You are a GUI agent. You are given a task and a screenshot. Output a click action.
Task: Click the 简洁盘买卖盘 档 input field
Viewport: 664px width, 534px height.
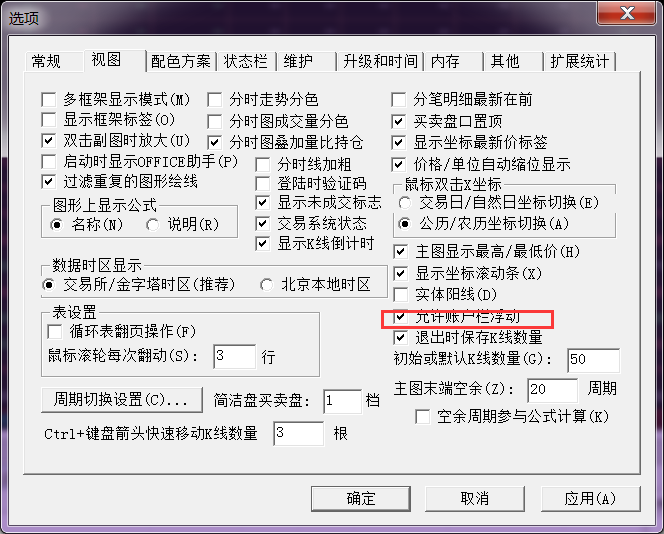342,401
